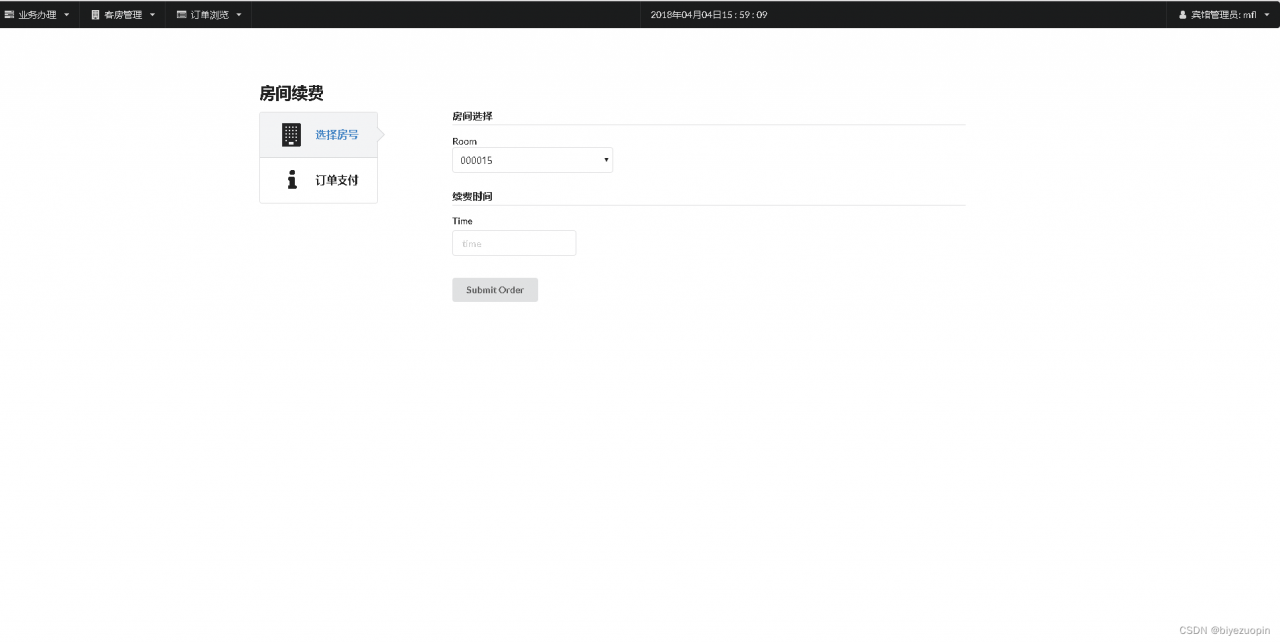Click the 续费时间 section label
Viewport: 1280px width, 642px height.
tap(472, 196)
